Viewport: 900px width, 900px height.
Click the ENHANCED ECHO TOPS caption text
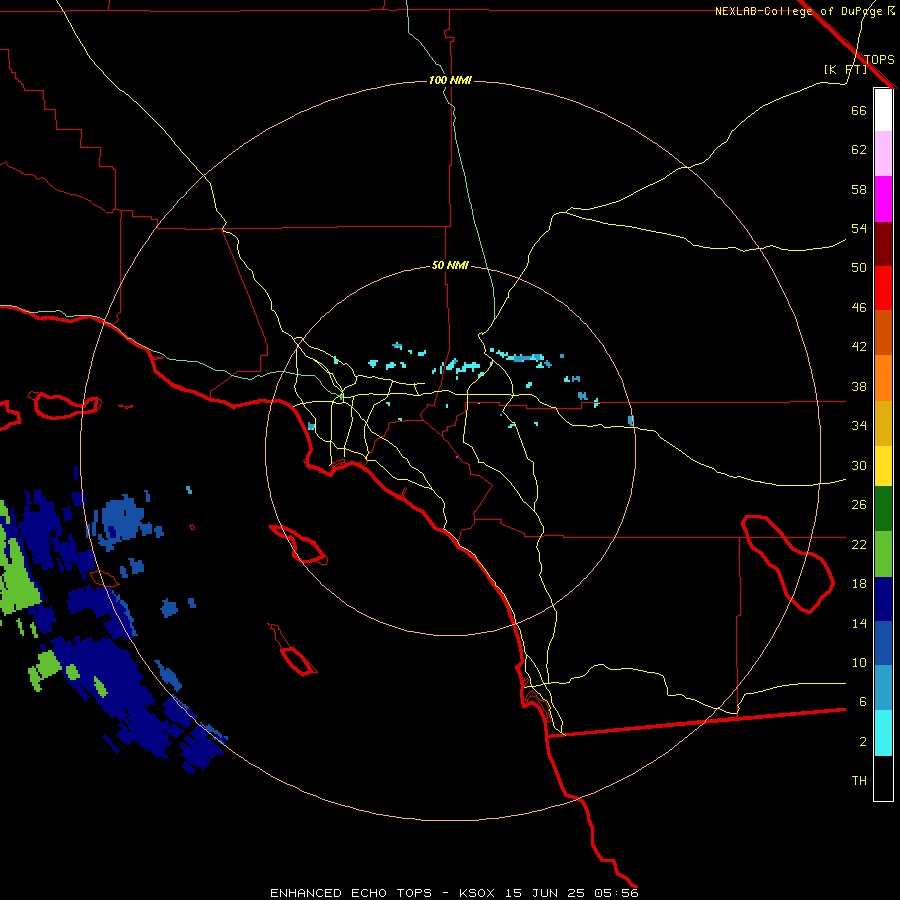351,893
